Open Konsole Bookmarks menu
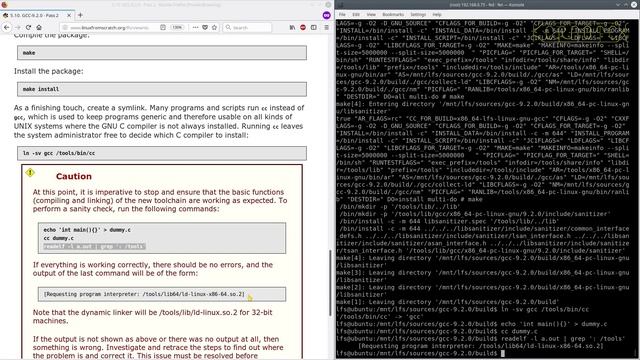 click(x=393, y=14)
